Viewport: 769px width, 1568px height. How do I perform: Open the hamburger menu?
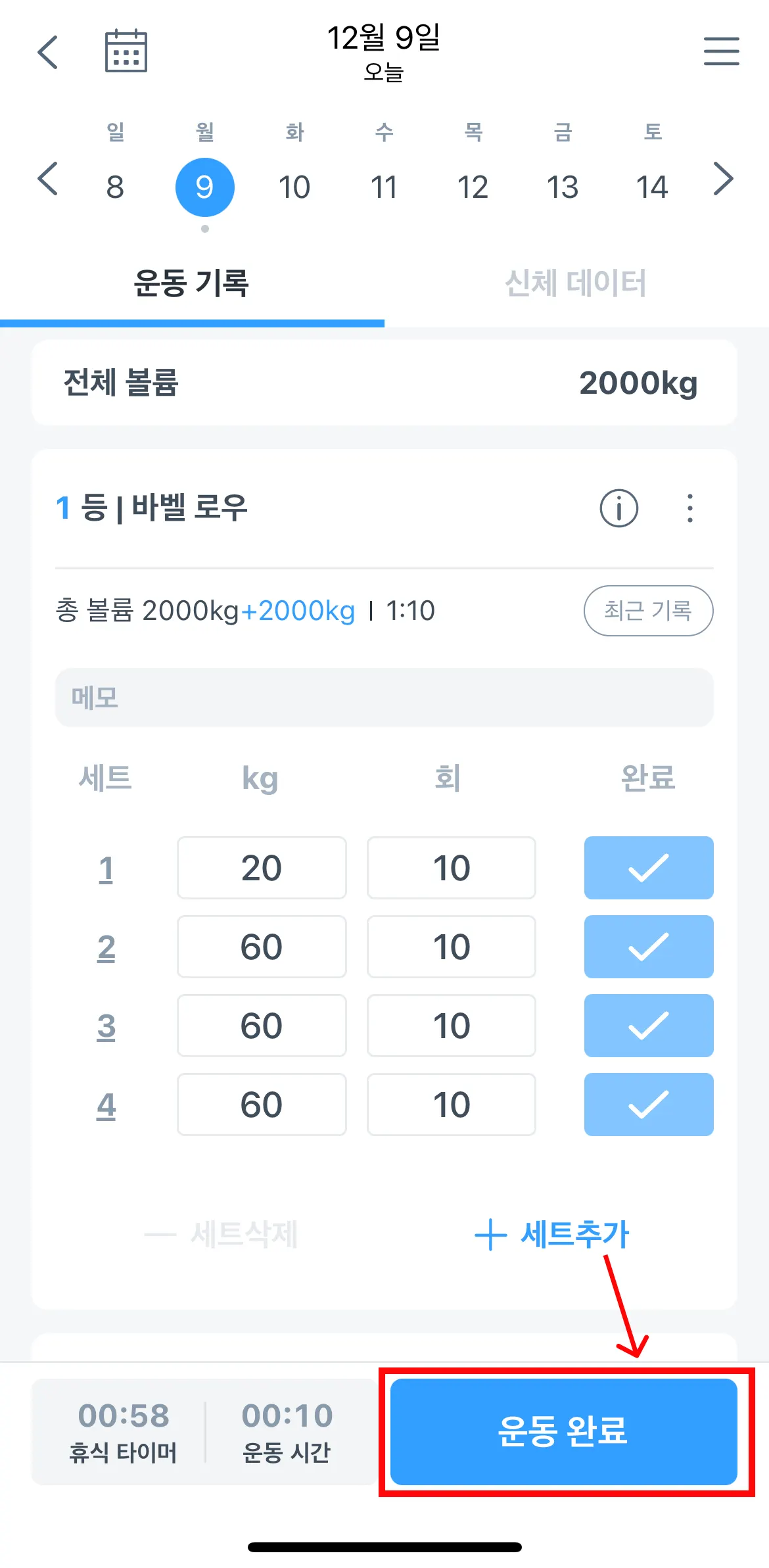tap(721, 51)
